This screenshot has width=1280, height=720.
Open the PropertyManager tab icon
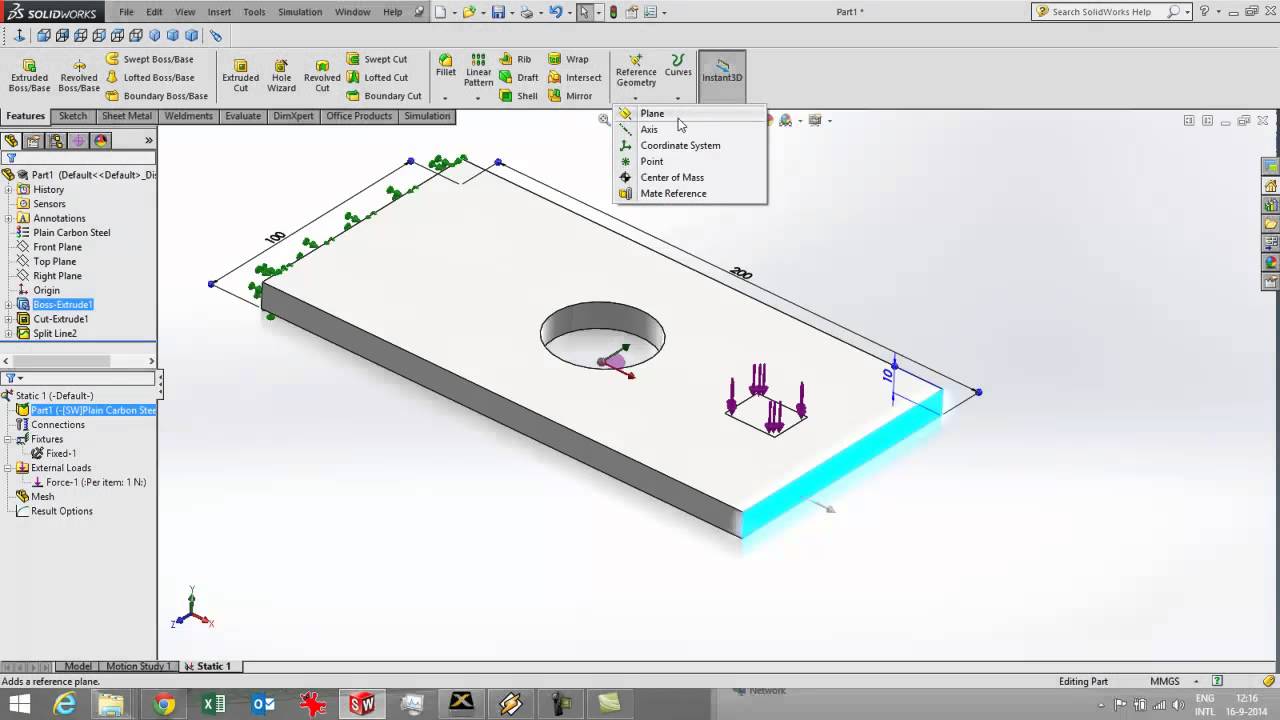pyautogui.click(x=33, y=141)
